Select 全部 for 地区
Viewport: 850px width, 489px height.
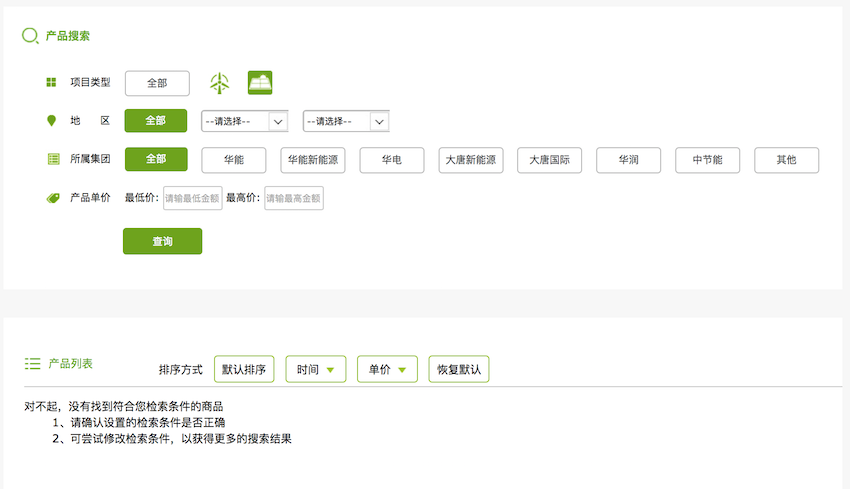click(x=156, y=121)
